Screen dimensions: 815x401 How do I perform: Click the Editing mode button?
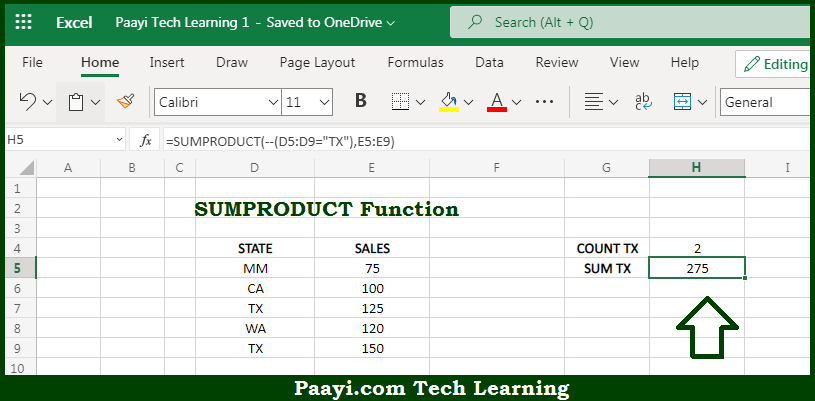[x=774, y=64]
